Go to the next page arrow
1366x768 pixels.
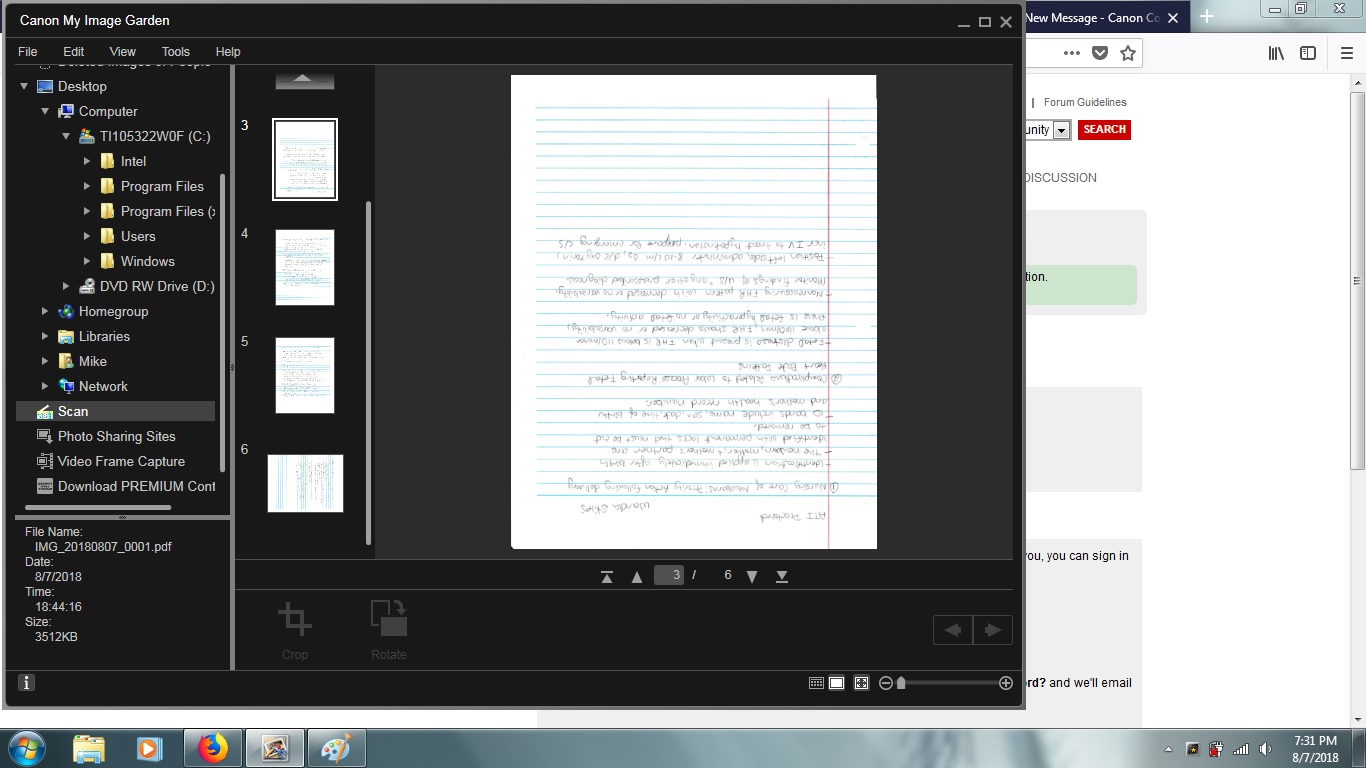tap(751, 575)
